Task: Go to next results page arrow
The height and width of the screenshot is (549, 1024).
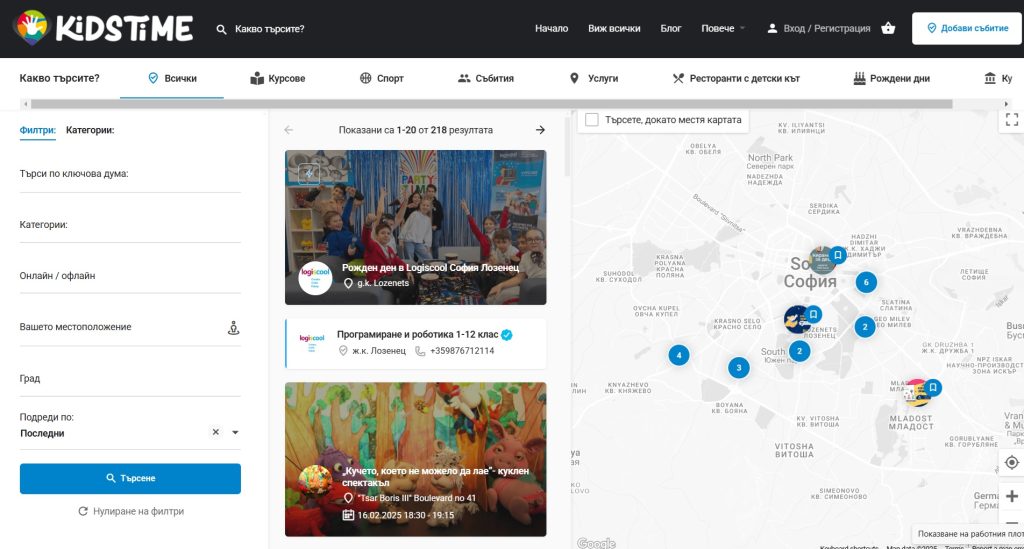Action: [x=540, y=130]
